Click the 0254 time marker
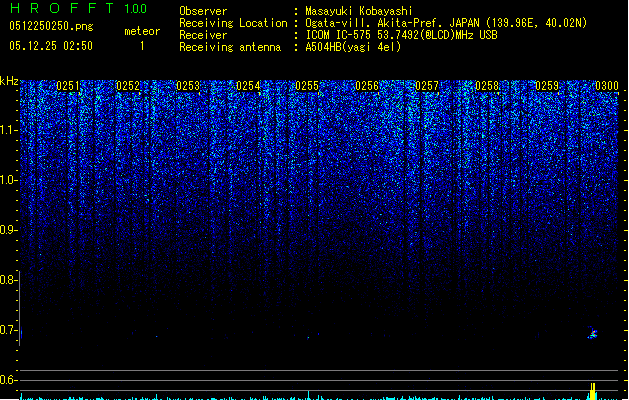This screenshot has height=400, width=629. pos(248,85)
